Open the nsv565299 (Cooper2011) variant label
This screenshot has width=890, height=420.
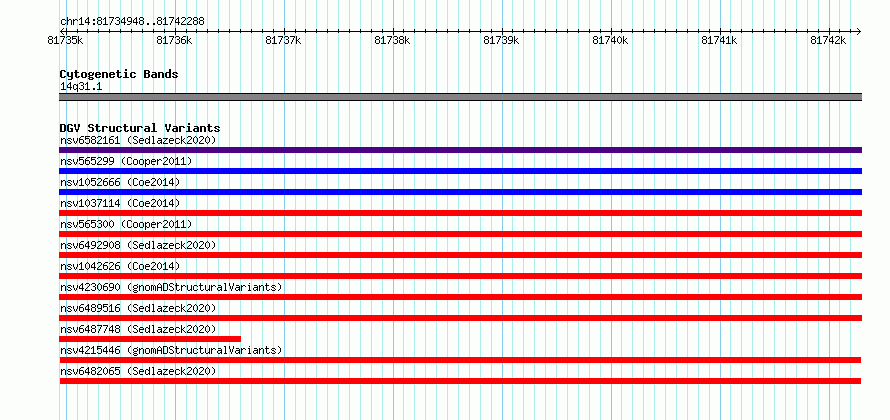point(126,161)
